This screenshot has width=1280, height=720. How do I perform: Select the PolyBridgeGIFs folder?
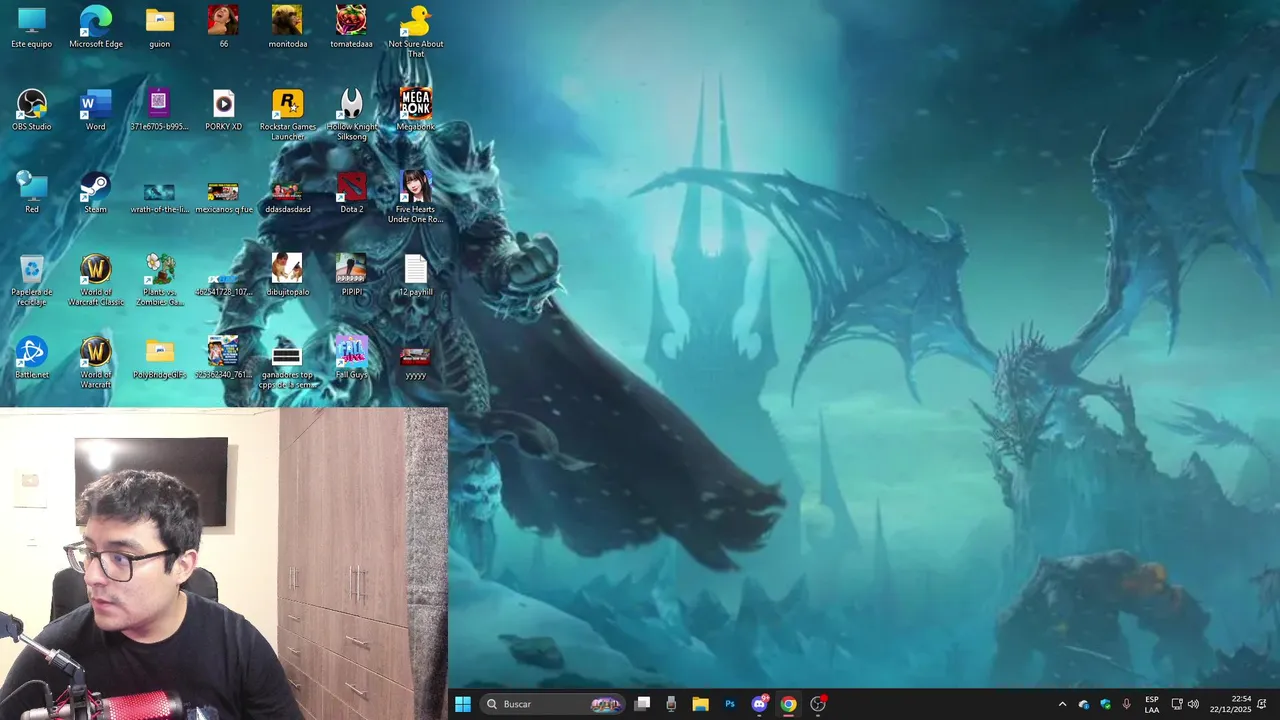click(x=159, y=358)
